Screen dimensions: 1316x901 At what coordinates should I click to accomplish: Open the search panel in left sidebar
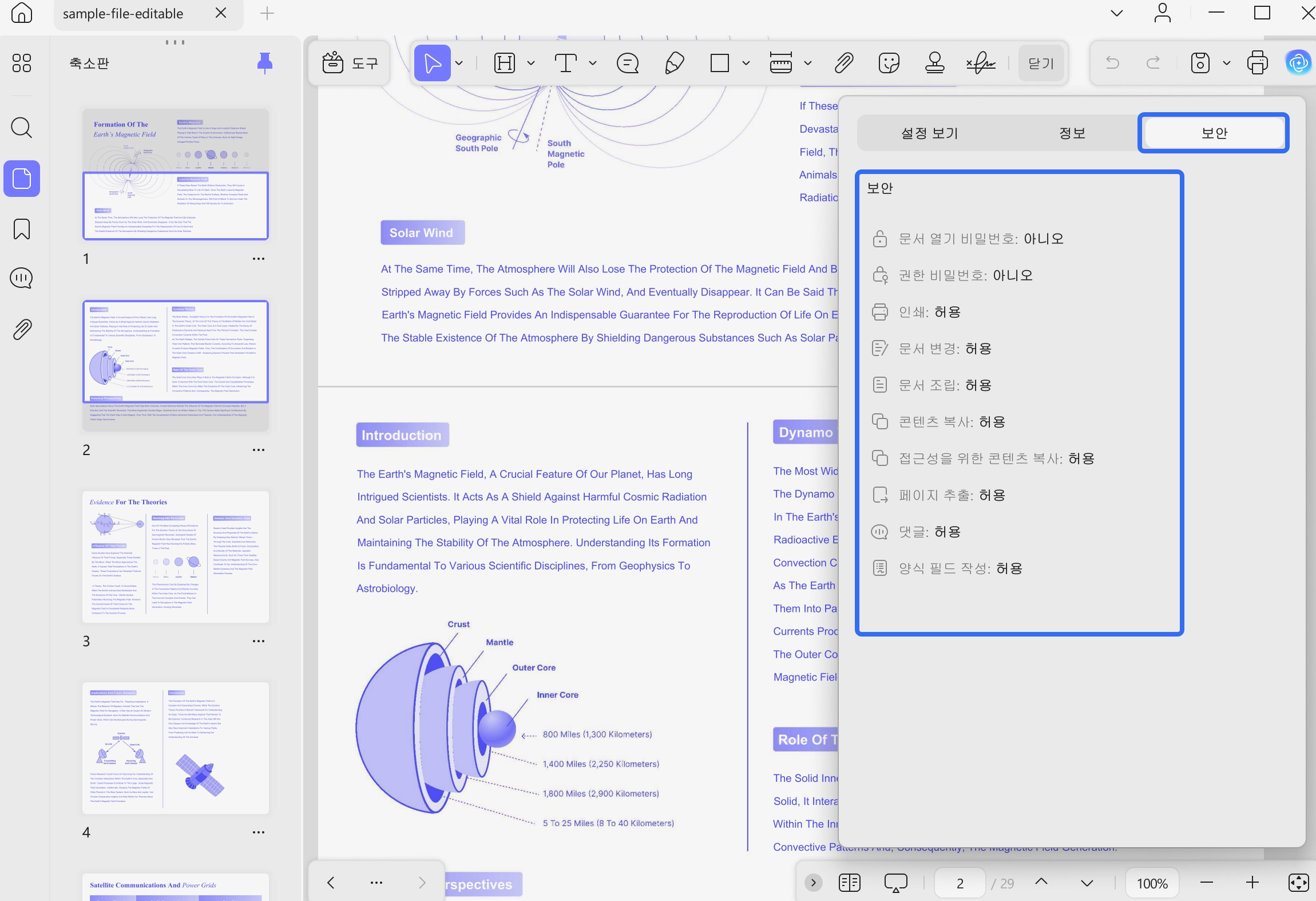[22, 128]
